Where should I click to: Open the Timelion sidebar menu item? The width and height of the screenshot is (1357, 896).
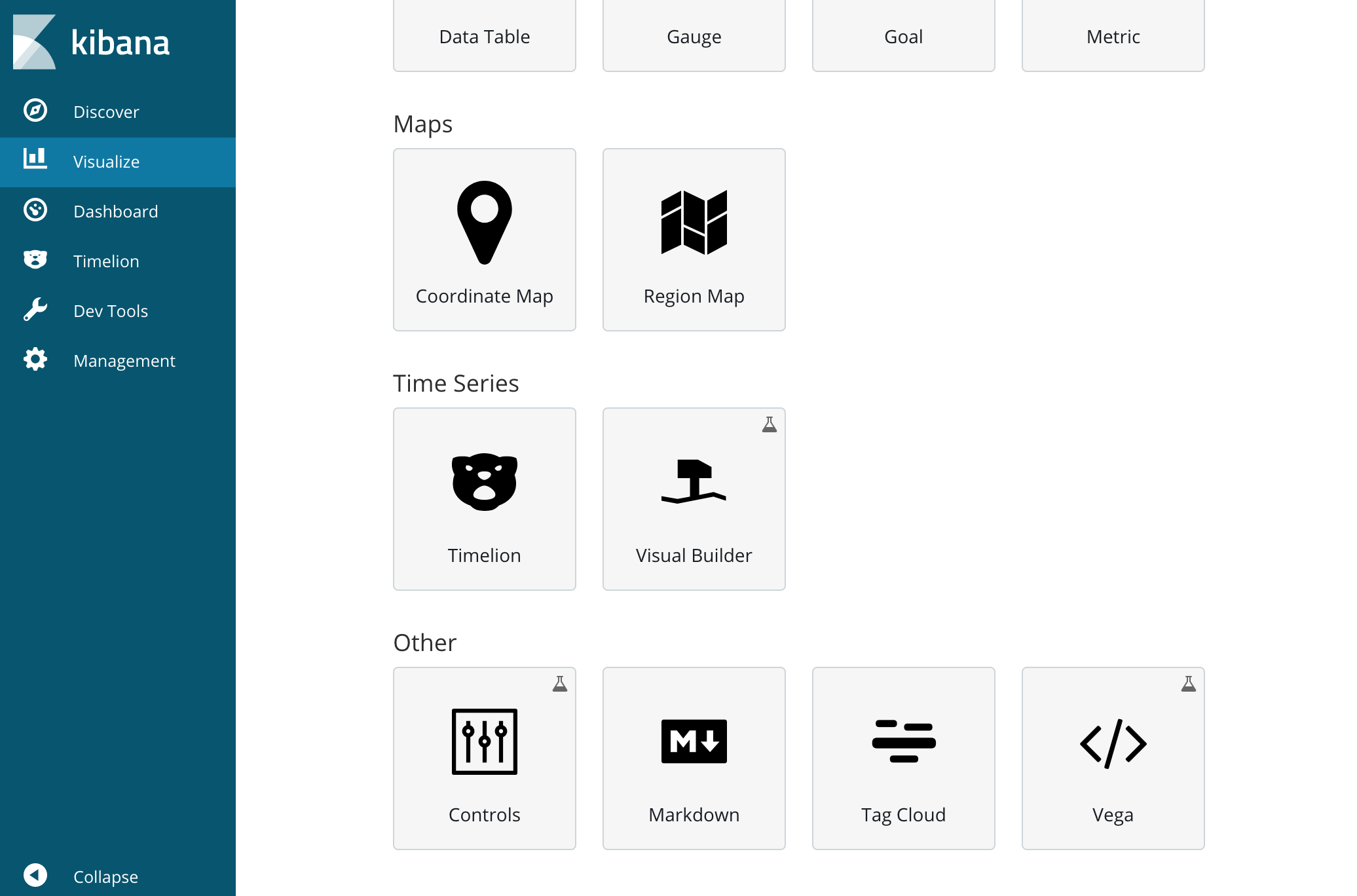tap(106, 261)
